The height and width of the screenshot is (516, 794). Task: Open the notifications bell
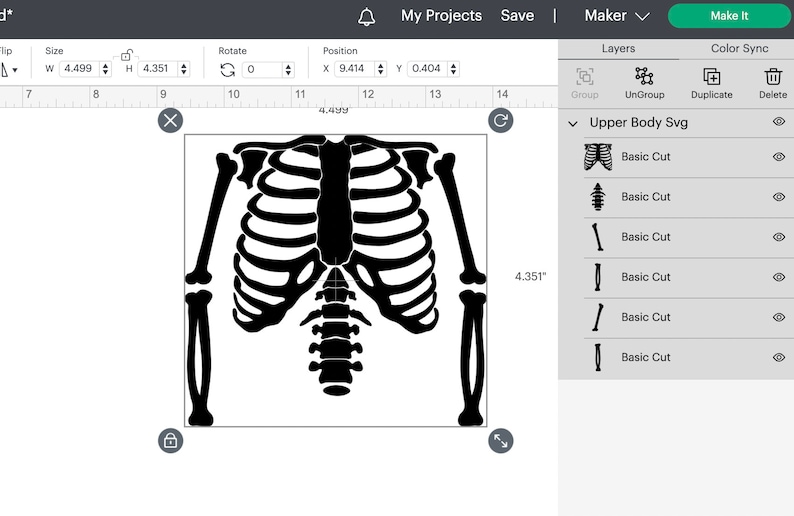[367, 17]
